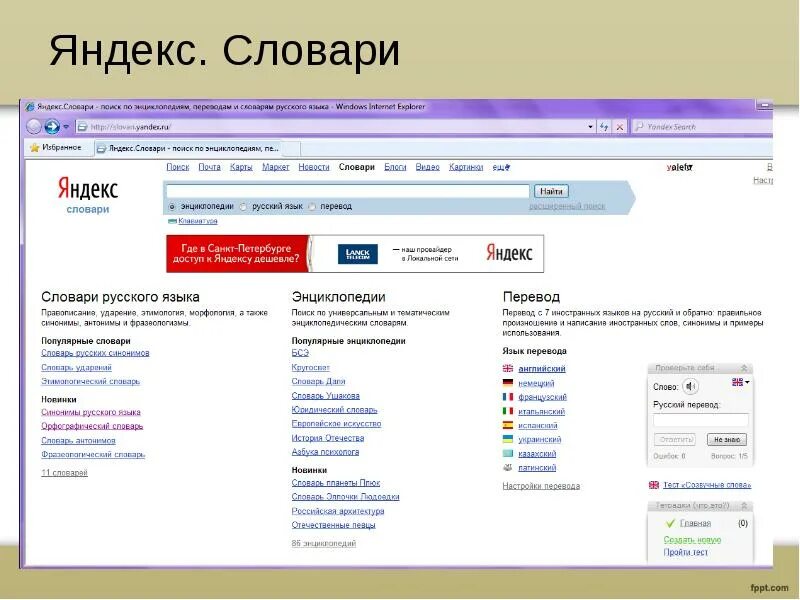This screenshot has height=600, width=800.
Task: Open the recent pages history arrow
Action: tap(66, 127)
